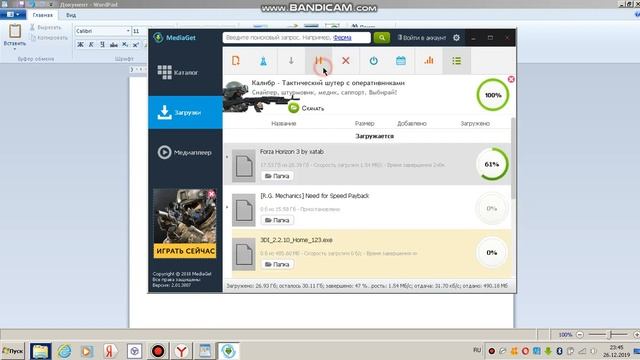The height and width of the screenshot is (360, 640).
Task: Click the downloads list vertical scrollbar
Action: [x=513, y=158]
